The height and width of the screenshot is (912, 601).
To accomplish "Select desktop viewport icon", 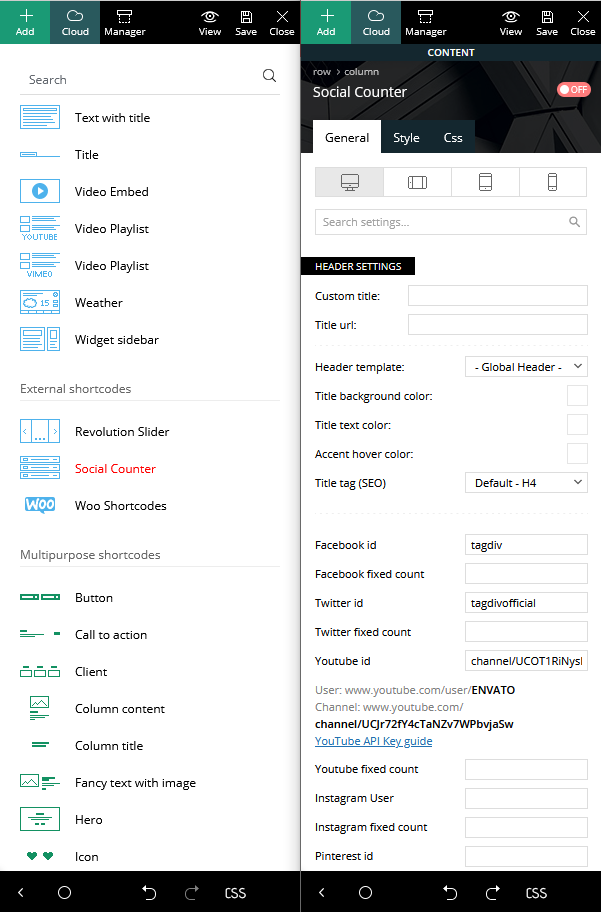I will click(x=349, y=182).
